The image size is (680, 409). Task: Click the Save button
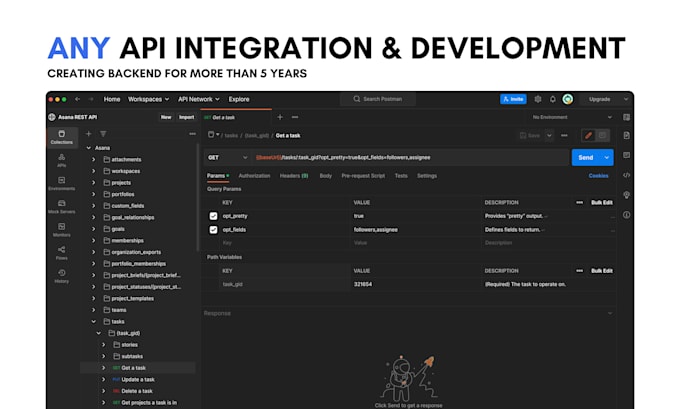click(x=530, y=136)
